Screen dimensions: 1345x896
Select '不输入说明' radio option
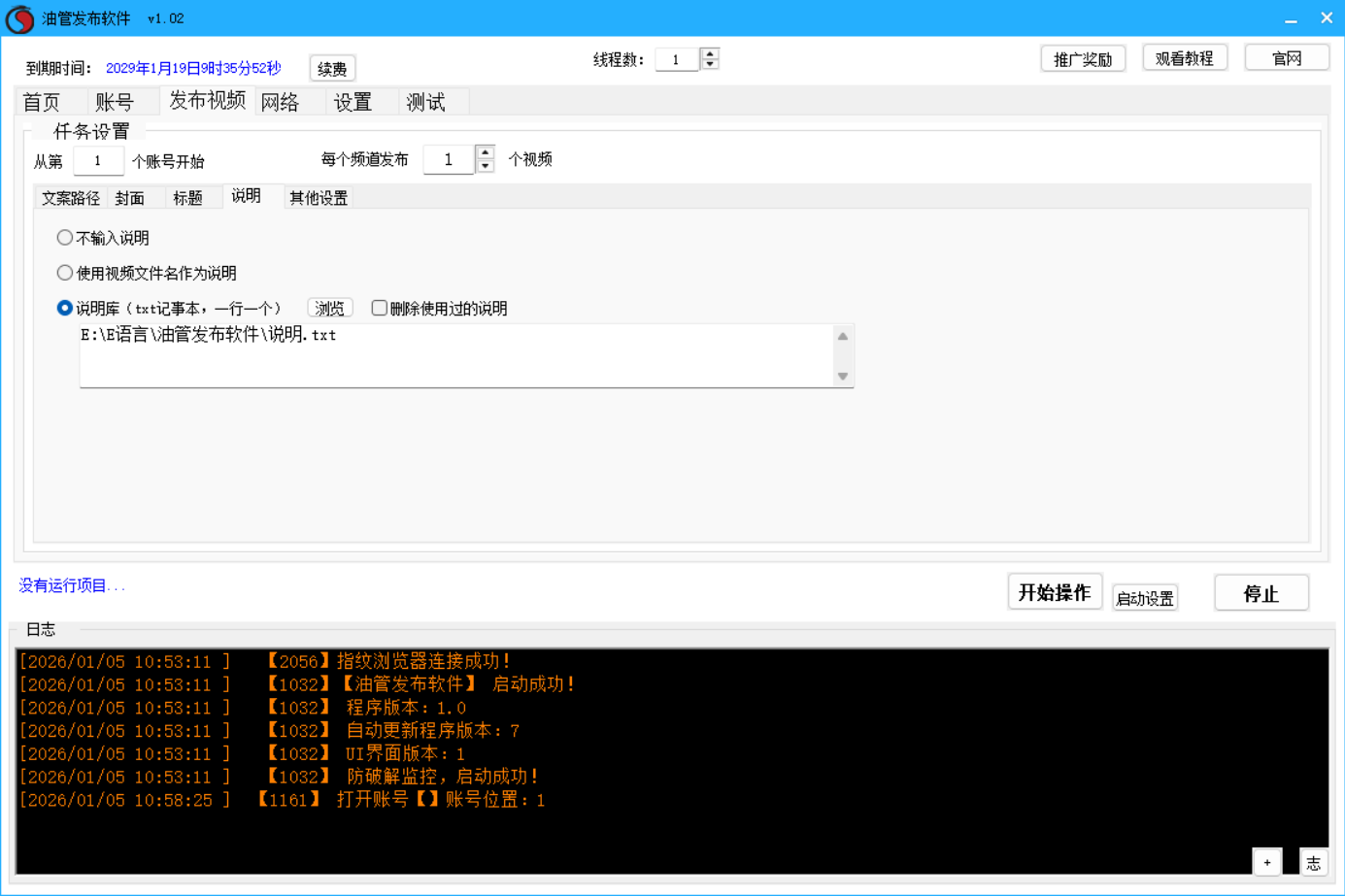pyautogui.click(x=65, y=238)
